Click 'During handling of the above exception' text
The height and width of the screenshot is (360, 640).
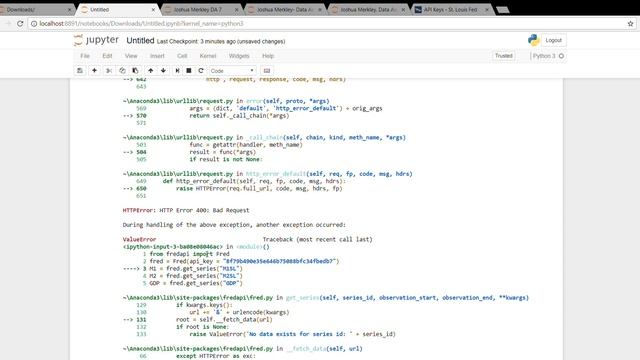click(x=234, y=225)
